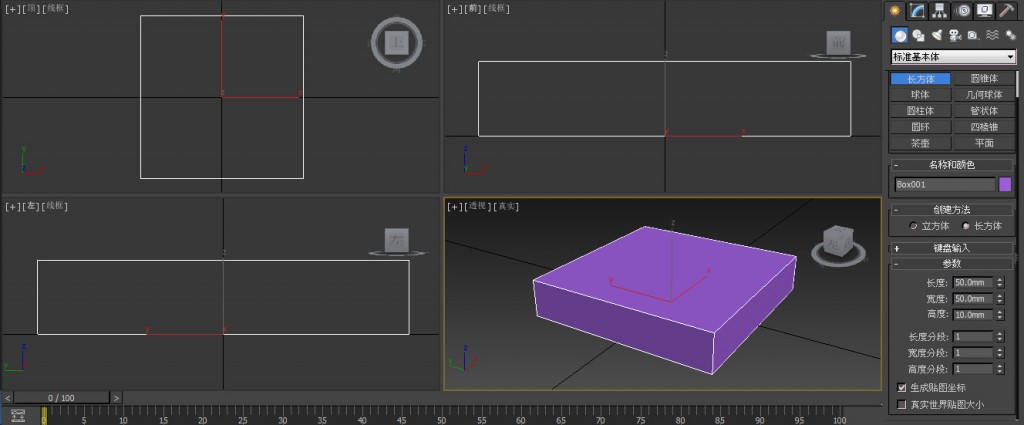Switch to the Hierarchy panel tab
The height and width of the screenshot is (425, 1024).
pyautogui.click(x=939, y=10)
